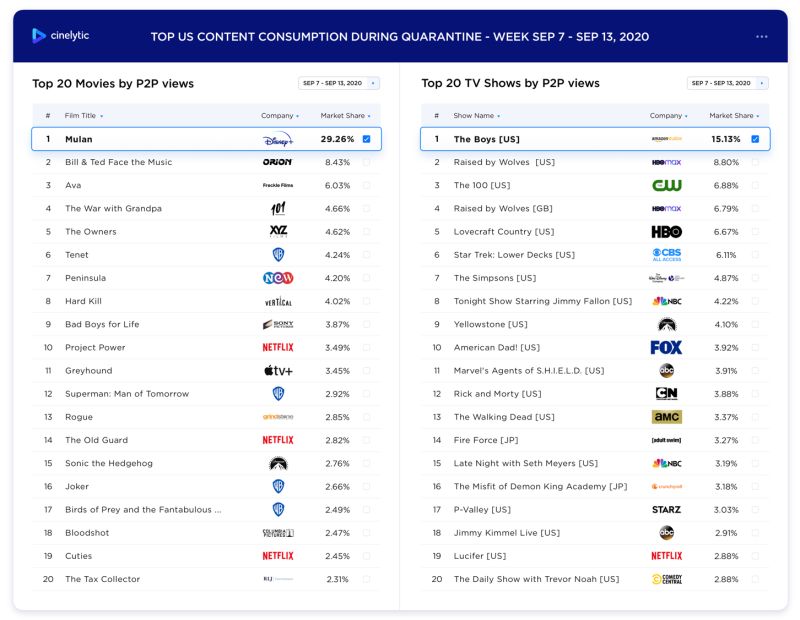Screen dimensions: 800x620
Task: Check the Ava row checkbox
Action: [366, 185]
